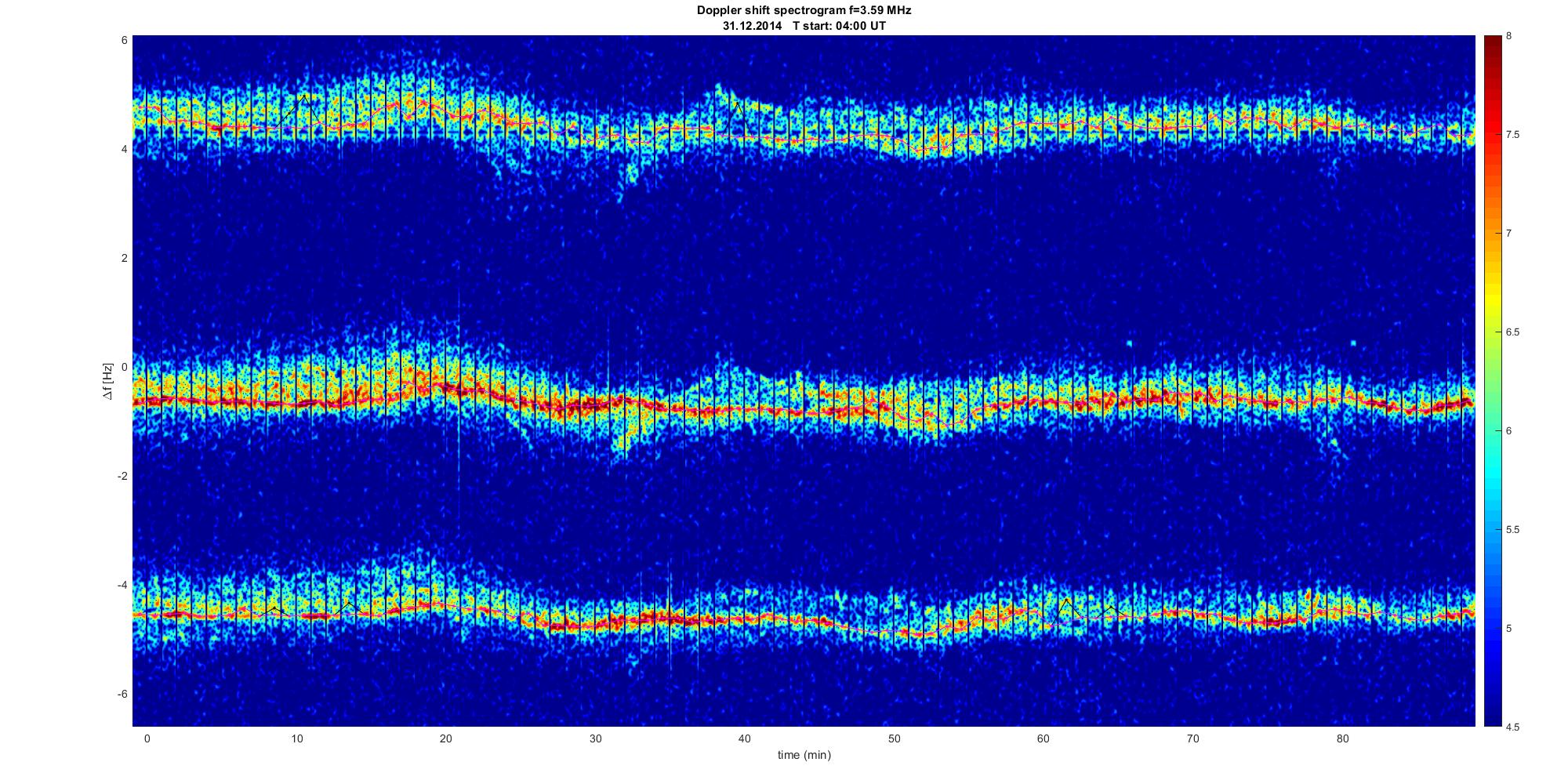
Task: Click colorbar tick label 8
Action: (1509, 36)
